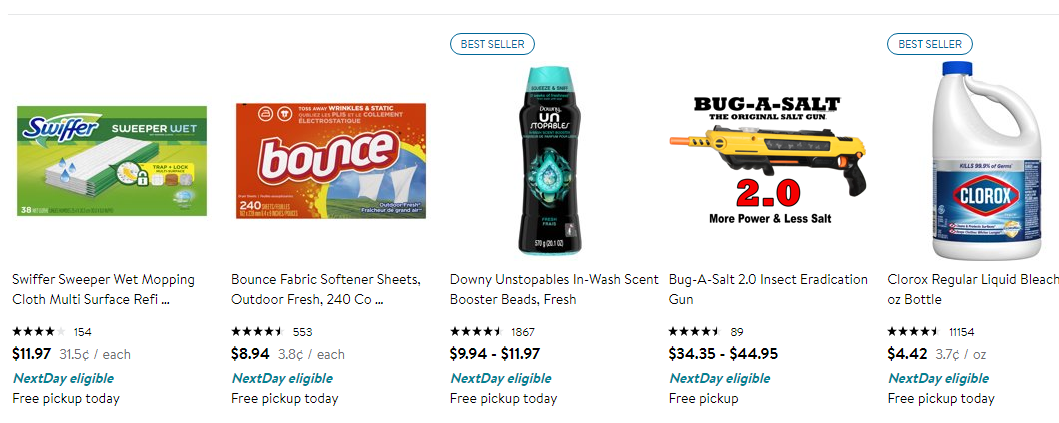Viewport: 1059px width, 423px height.
Task: Click the $34.35 - $44.95 price range
Action: [723, 353]
